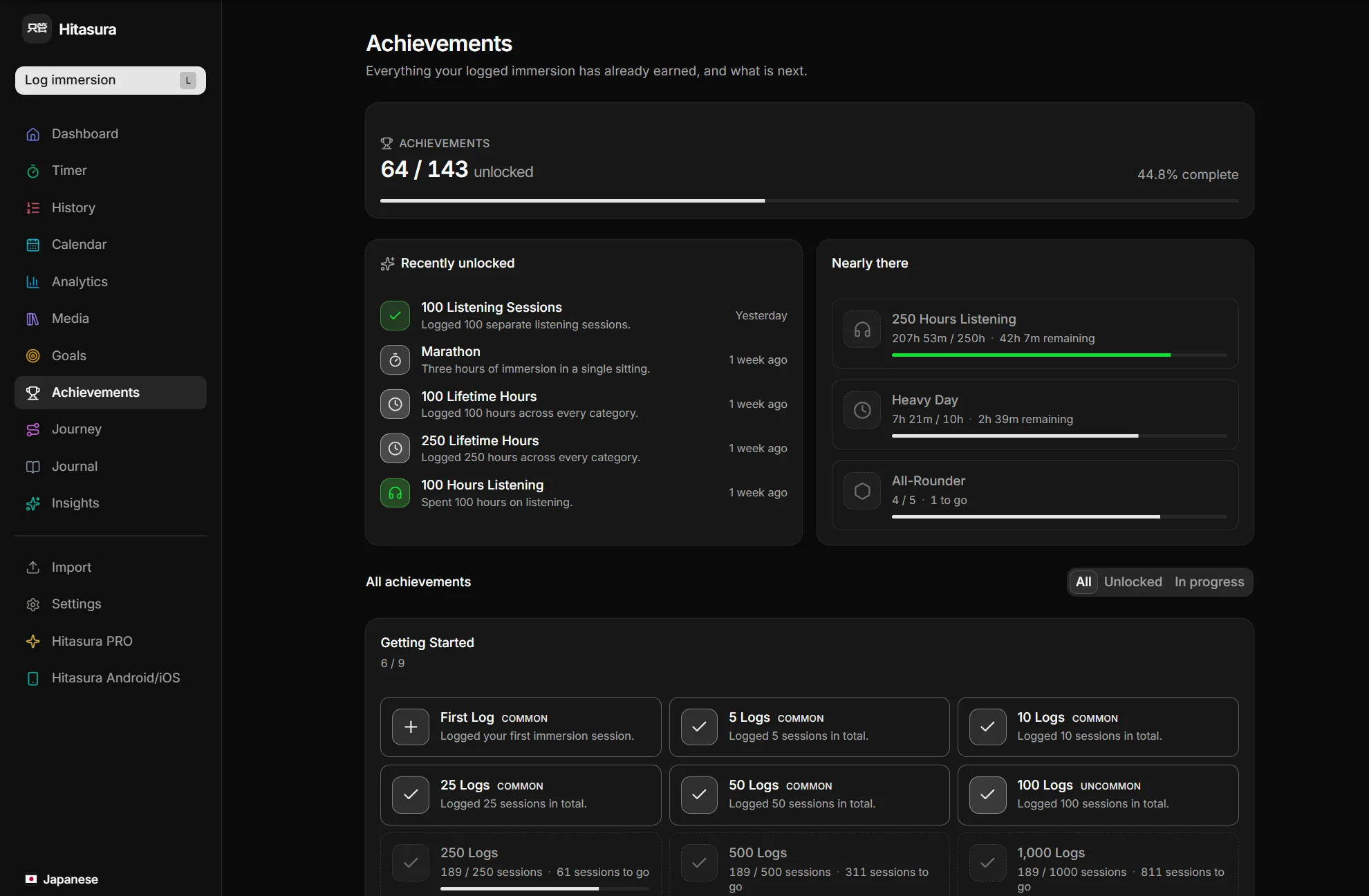Select the All achievements filter
Image resolution: width=1369 pixels, height=896 pixels.
[x=1083, y=582]
